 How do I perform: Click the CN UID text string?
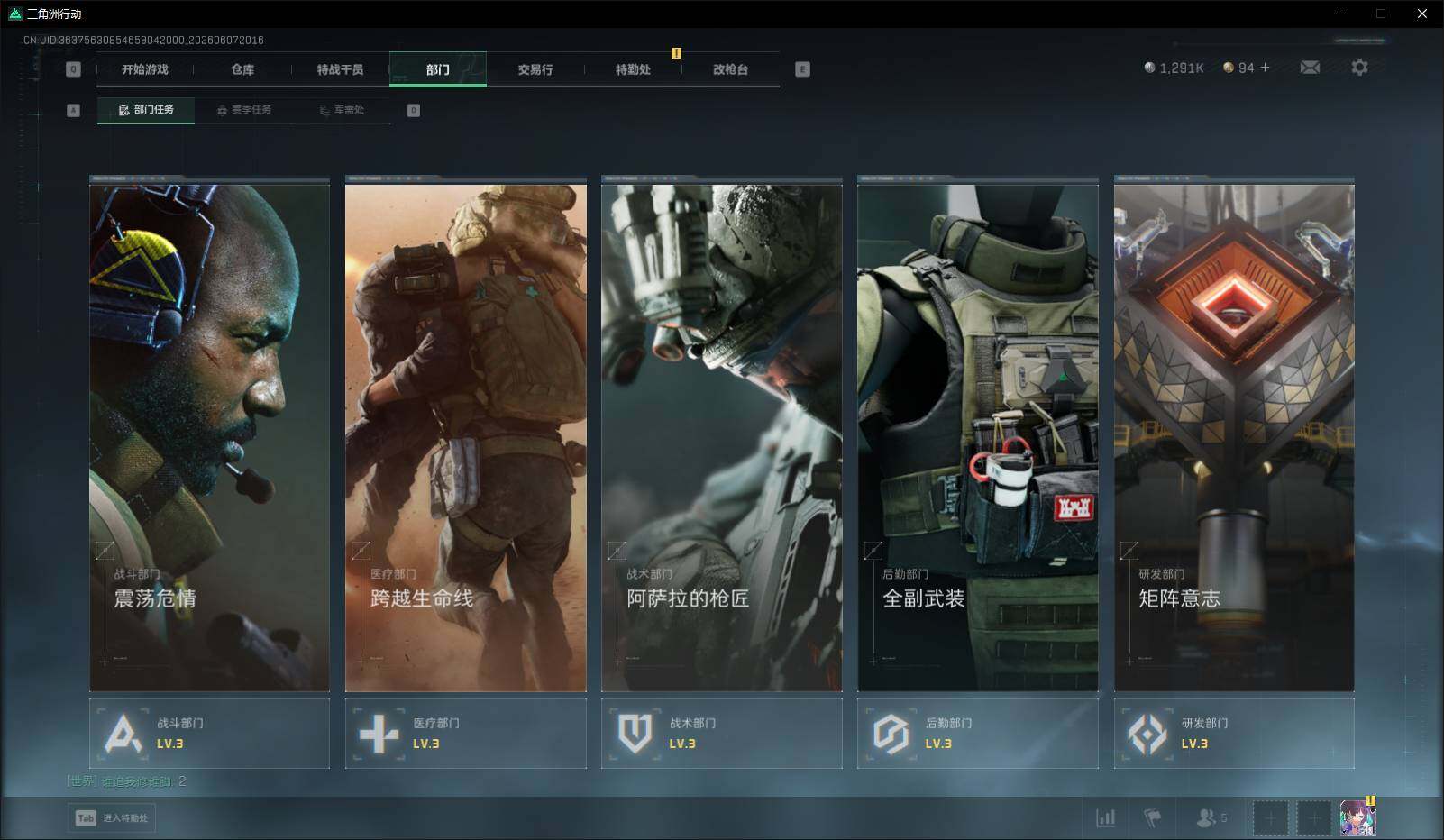pos(143,41)
